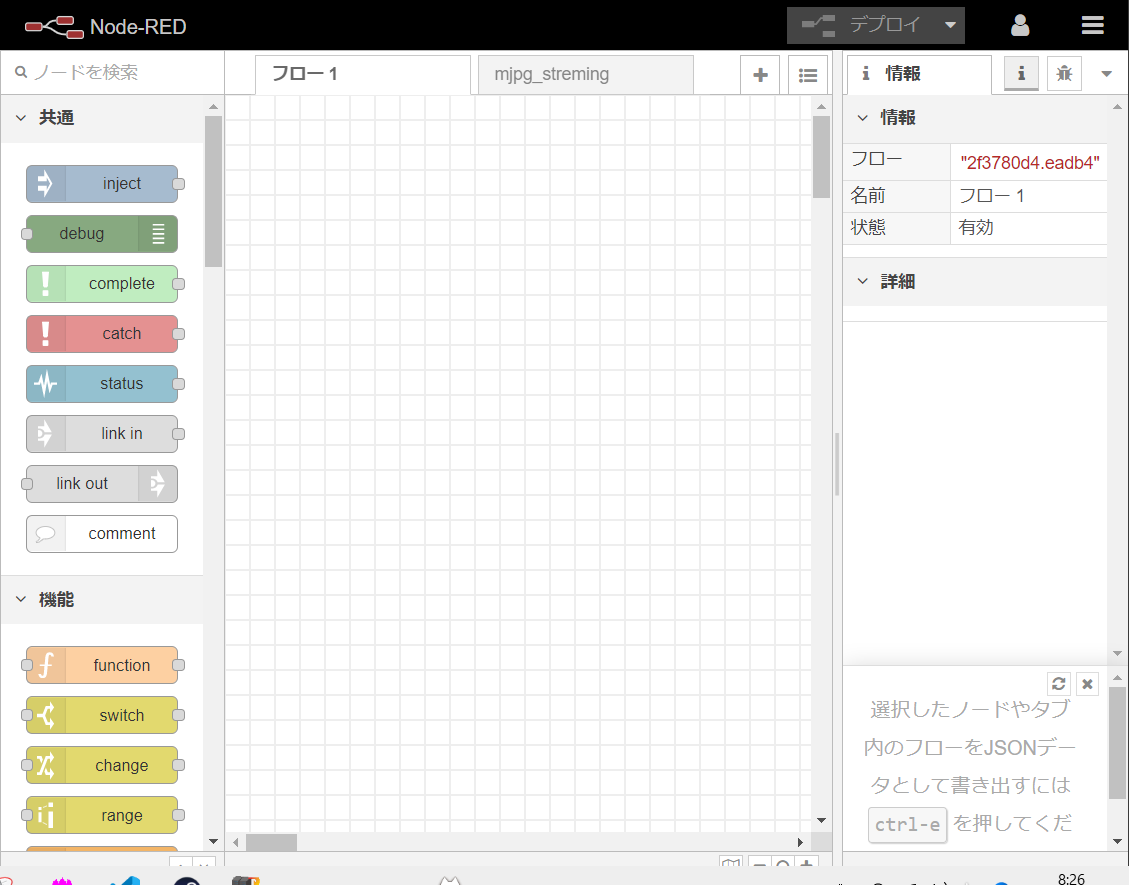
Task: Click the 状態 value 有効
Action: coord(976,228)
